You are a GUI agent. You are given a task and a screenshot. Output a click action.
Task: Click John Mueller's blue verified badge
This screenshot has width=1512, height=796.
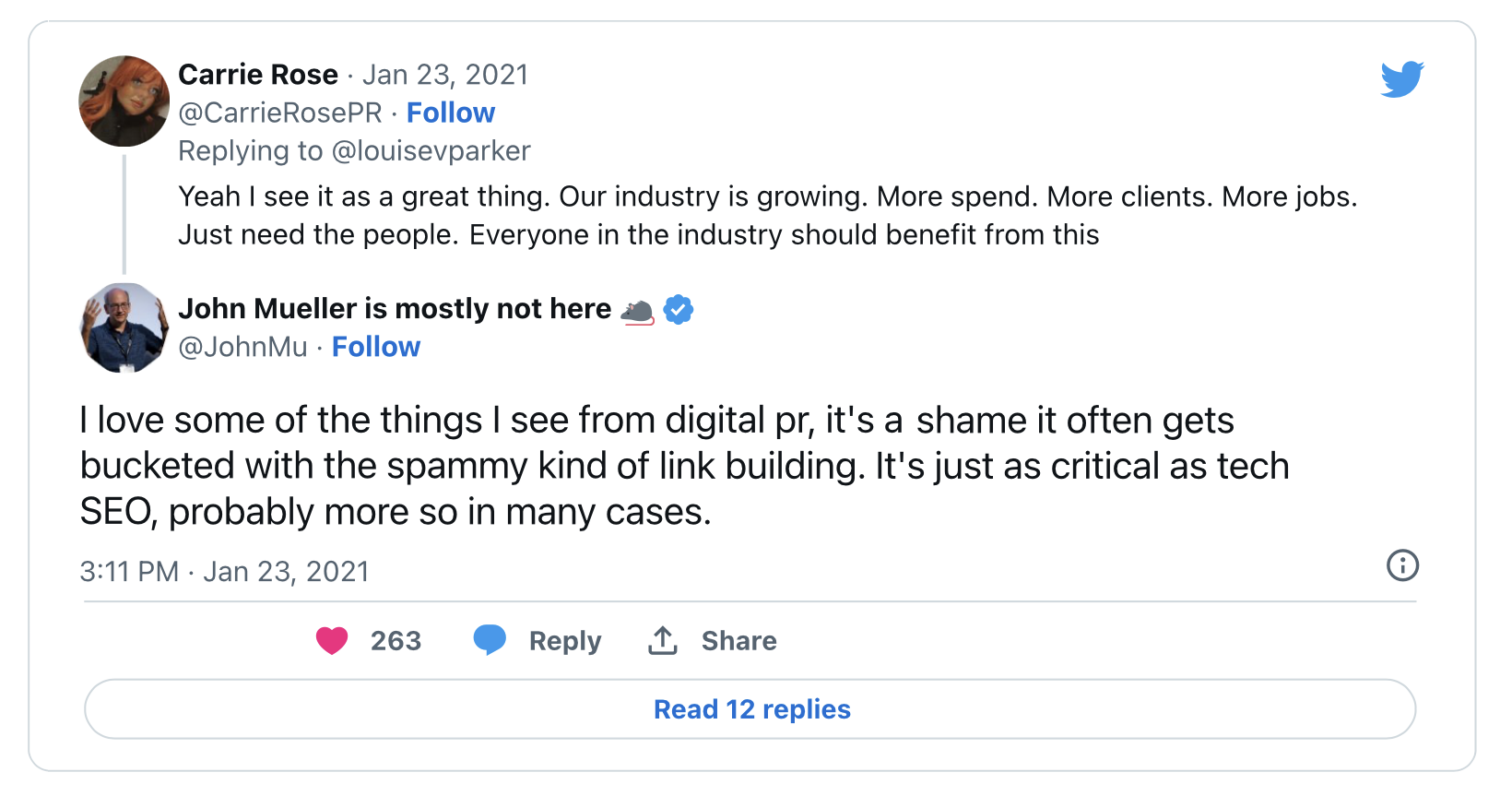679,310
